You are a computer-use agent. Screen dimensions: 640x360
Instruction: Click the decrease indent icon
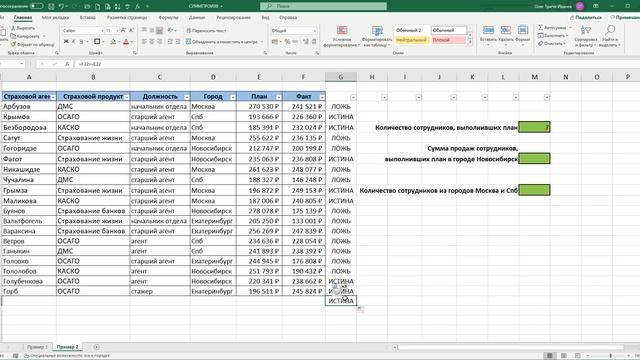click(170, 42)
